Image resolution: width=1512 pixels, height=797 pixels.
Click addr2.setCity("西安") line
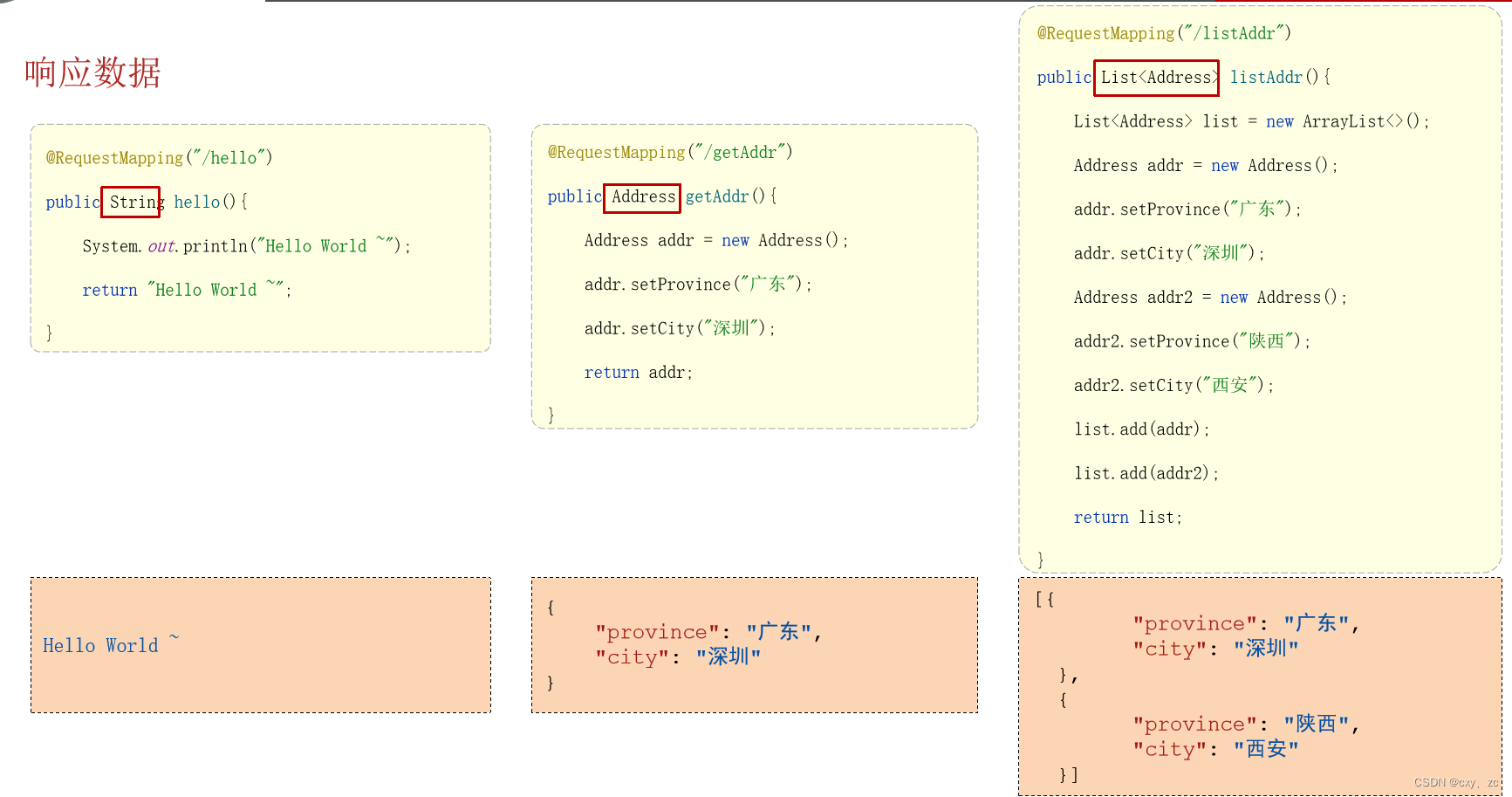point(1173,385)
